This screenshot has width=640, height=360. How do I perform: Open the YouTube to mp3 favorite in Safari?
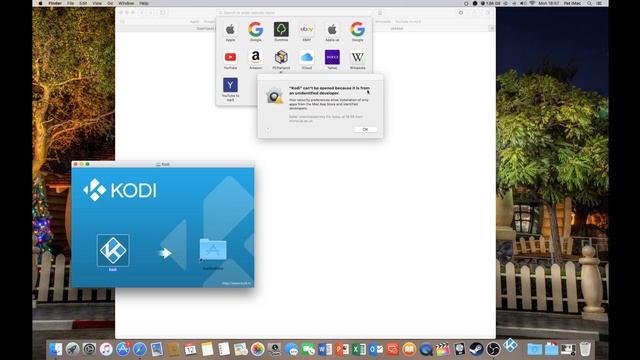click(230, 85)
